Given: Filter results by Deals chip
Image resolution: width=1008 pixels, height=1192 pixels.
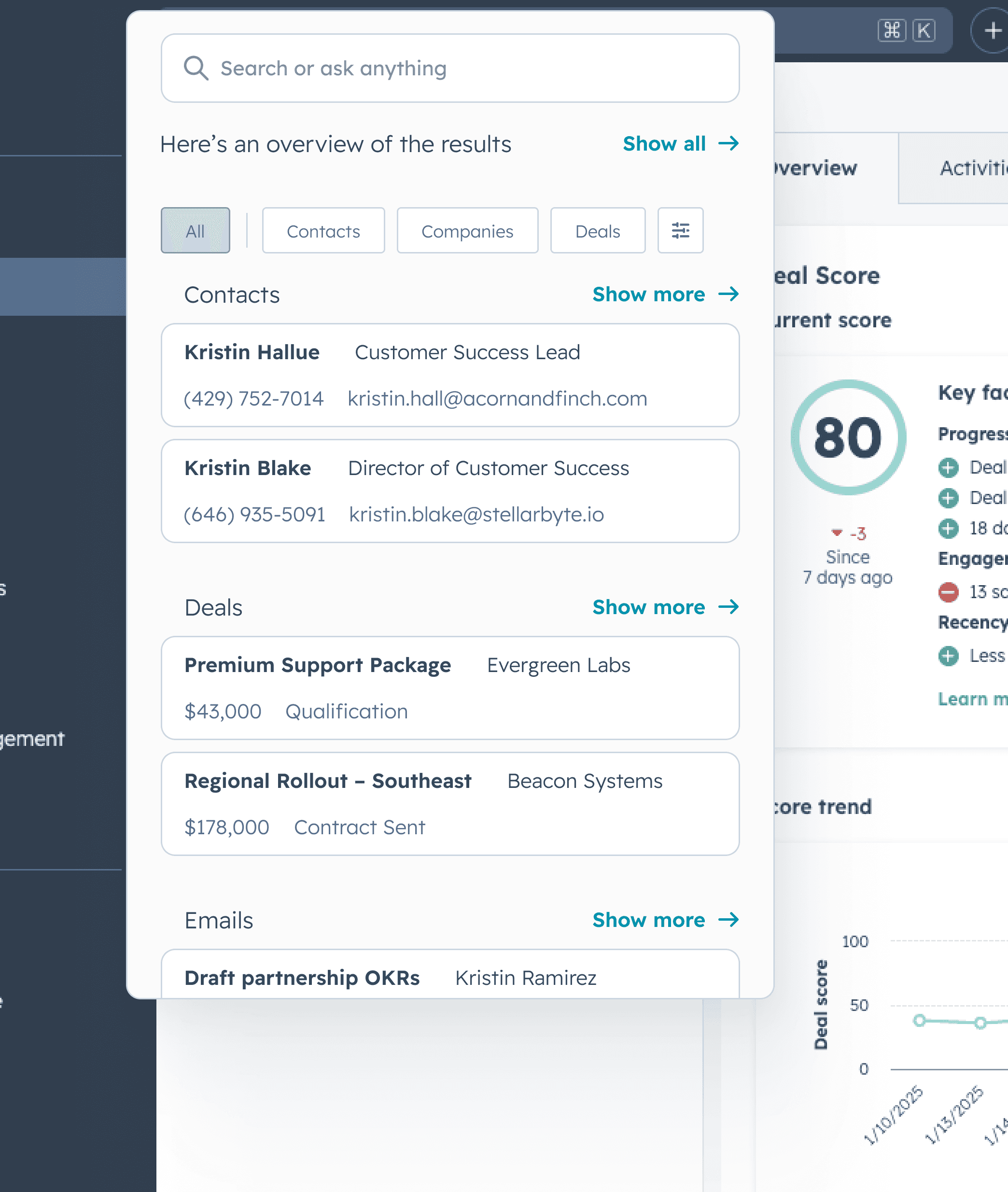Looking at the screenshot, I should tap(597, 230).
